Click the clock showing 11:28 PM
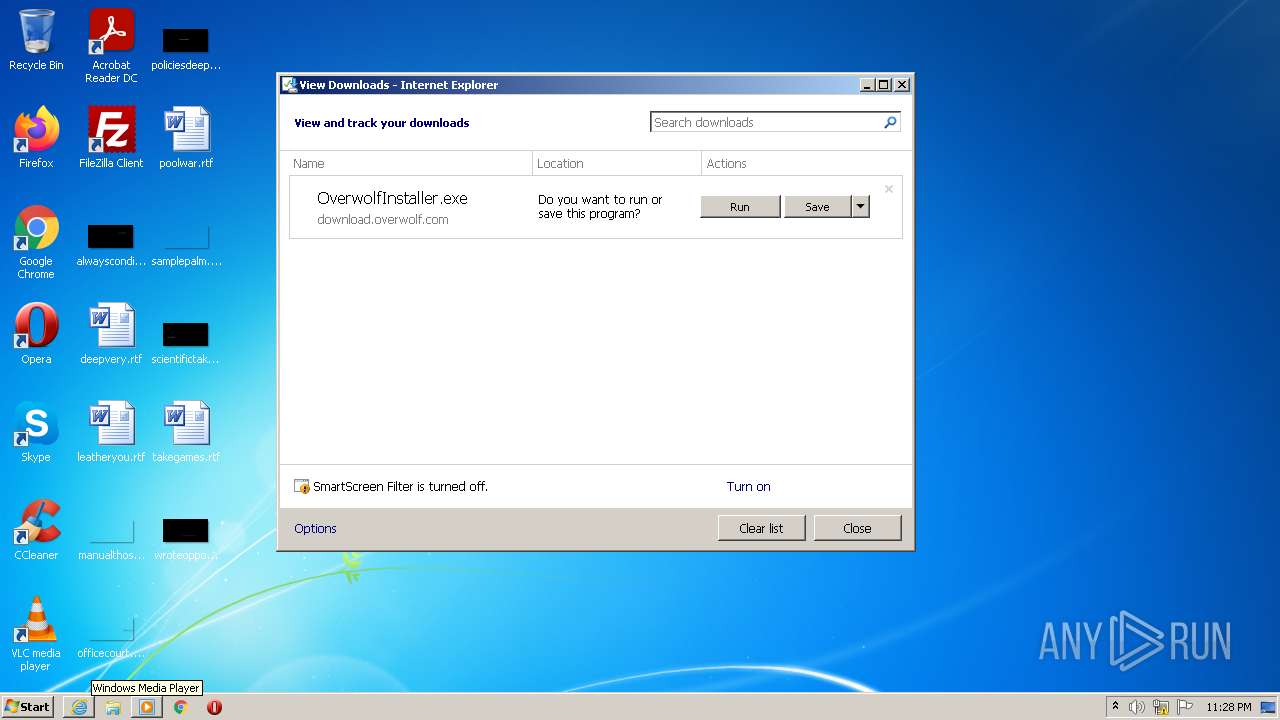This screenshot has width=1280, height=720. click(x=1229, y=707)
